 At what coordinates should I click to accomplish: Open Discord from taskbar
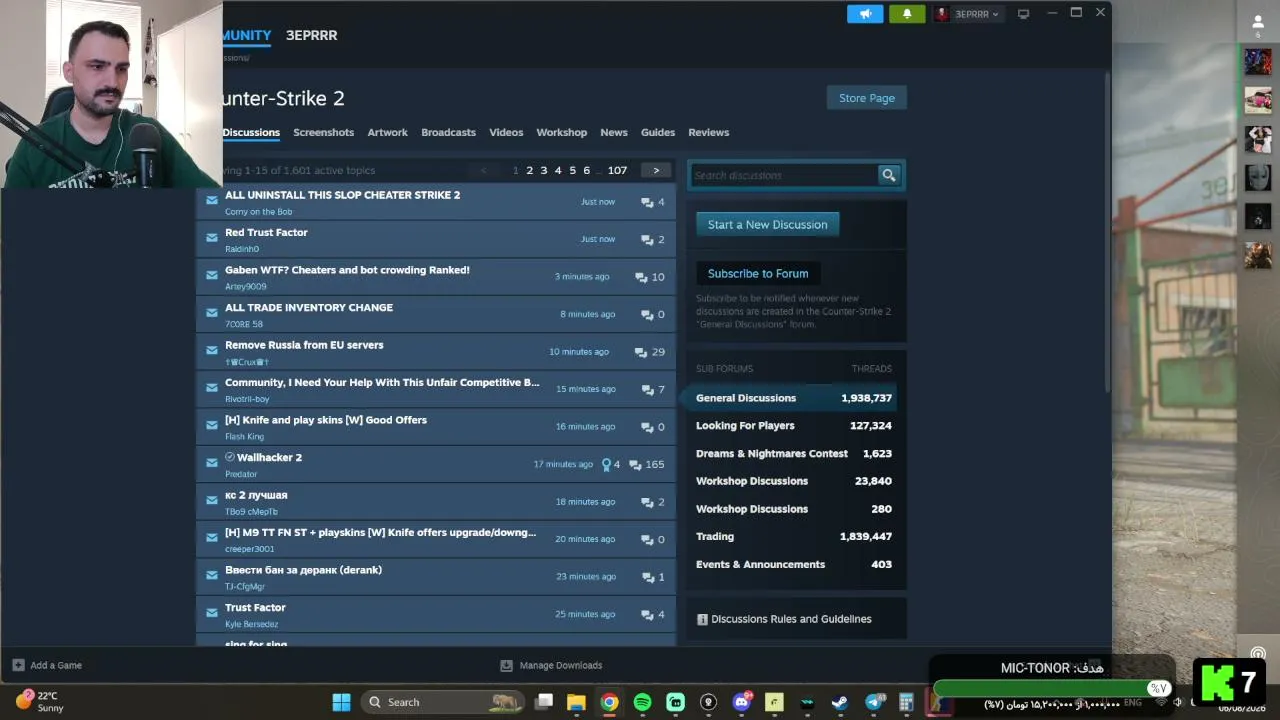point(741,702)
